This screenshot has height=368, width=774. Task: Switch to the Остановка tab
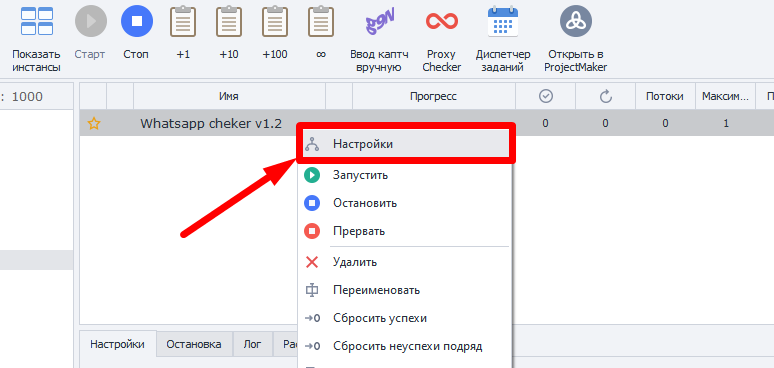(194, 344)
